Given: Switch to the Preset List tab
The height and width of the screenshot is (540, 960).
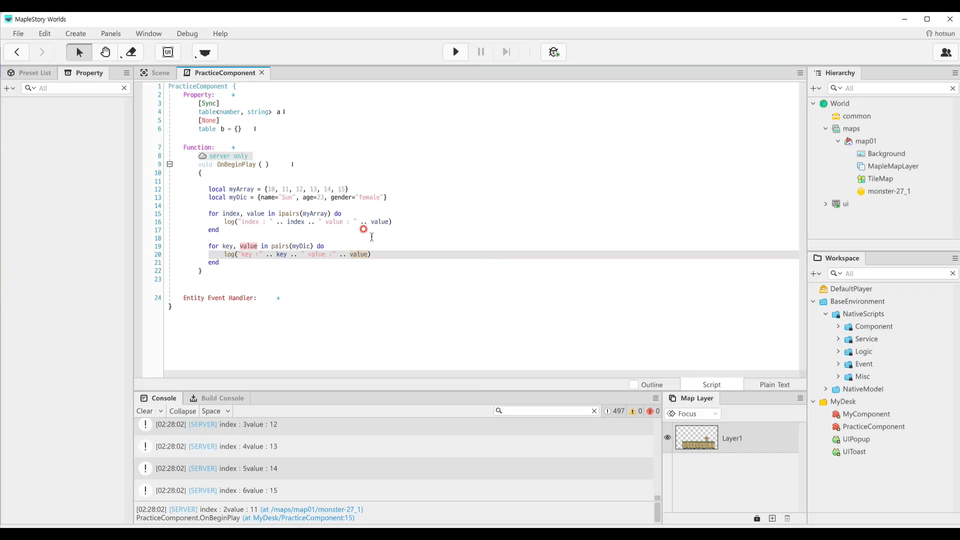Looking at the screenshot, I should tap(29, 73).
